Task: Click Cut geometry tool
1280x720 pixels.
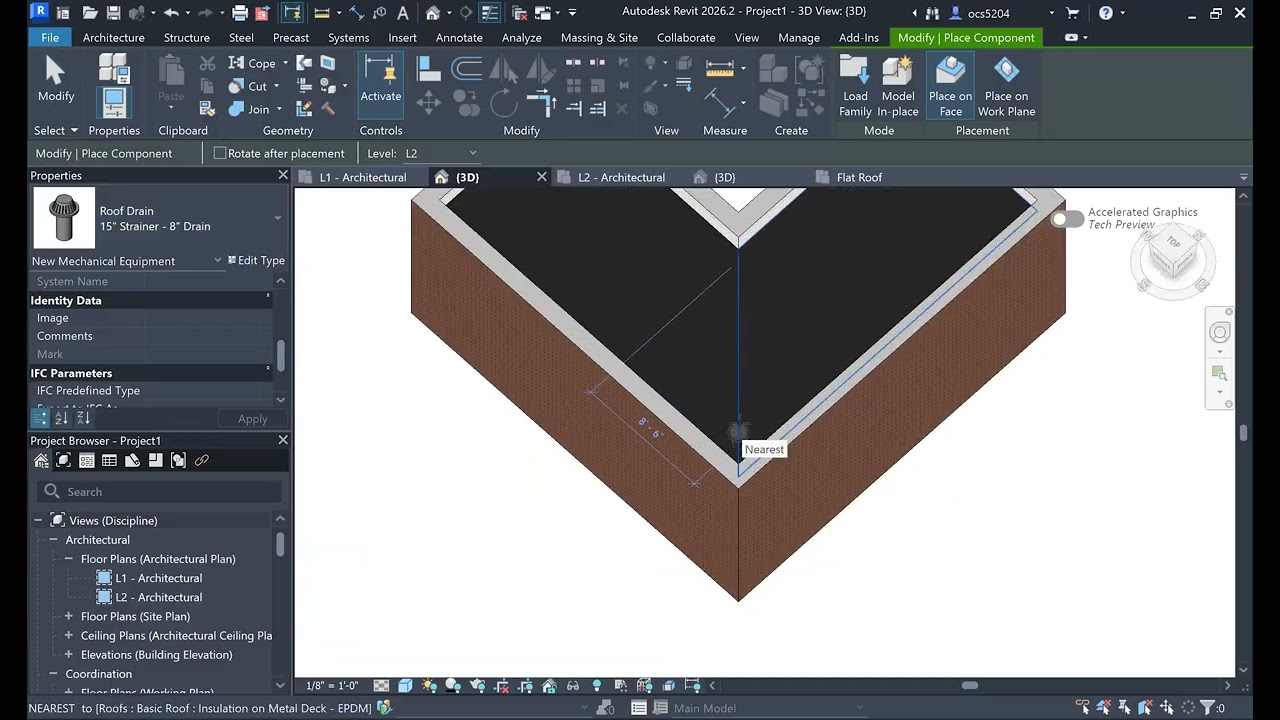Action: [249, 86]
